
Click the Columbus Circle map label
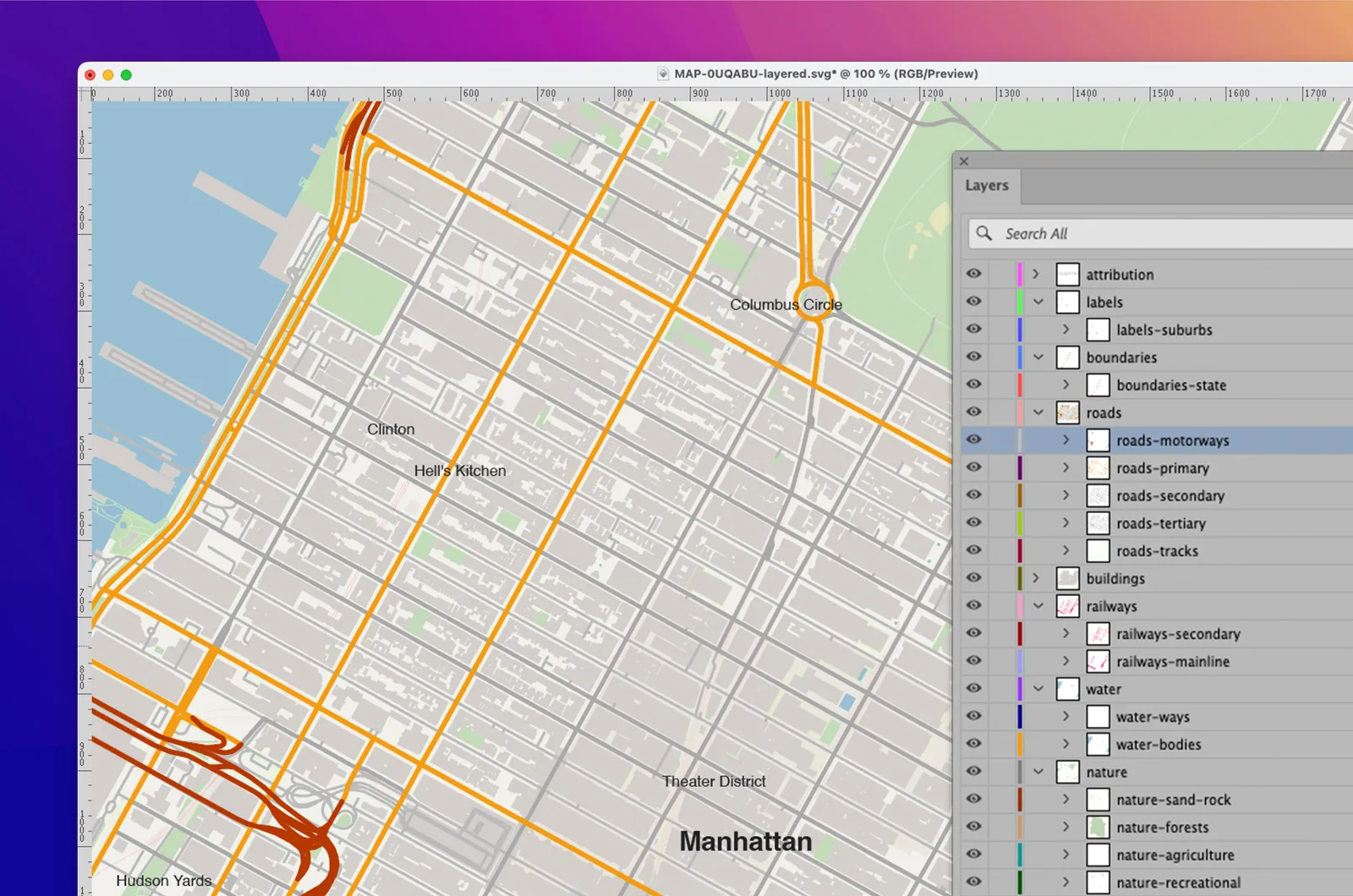coord(786,304)
